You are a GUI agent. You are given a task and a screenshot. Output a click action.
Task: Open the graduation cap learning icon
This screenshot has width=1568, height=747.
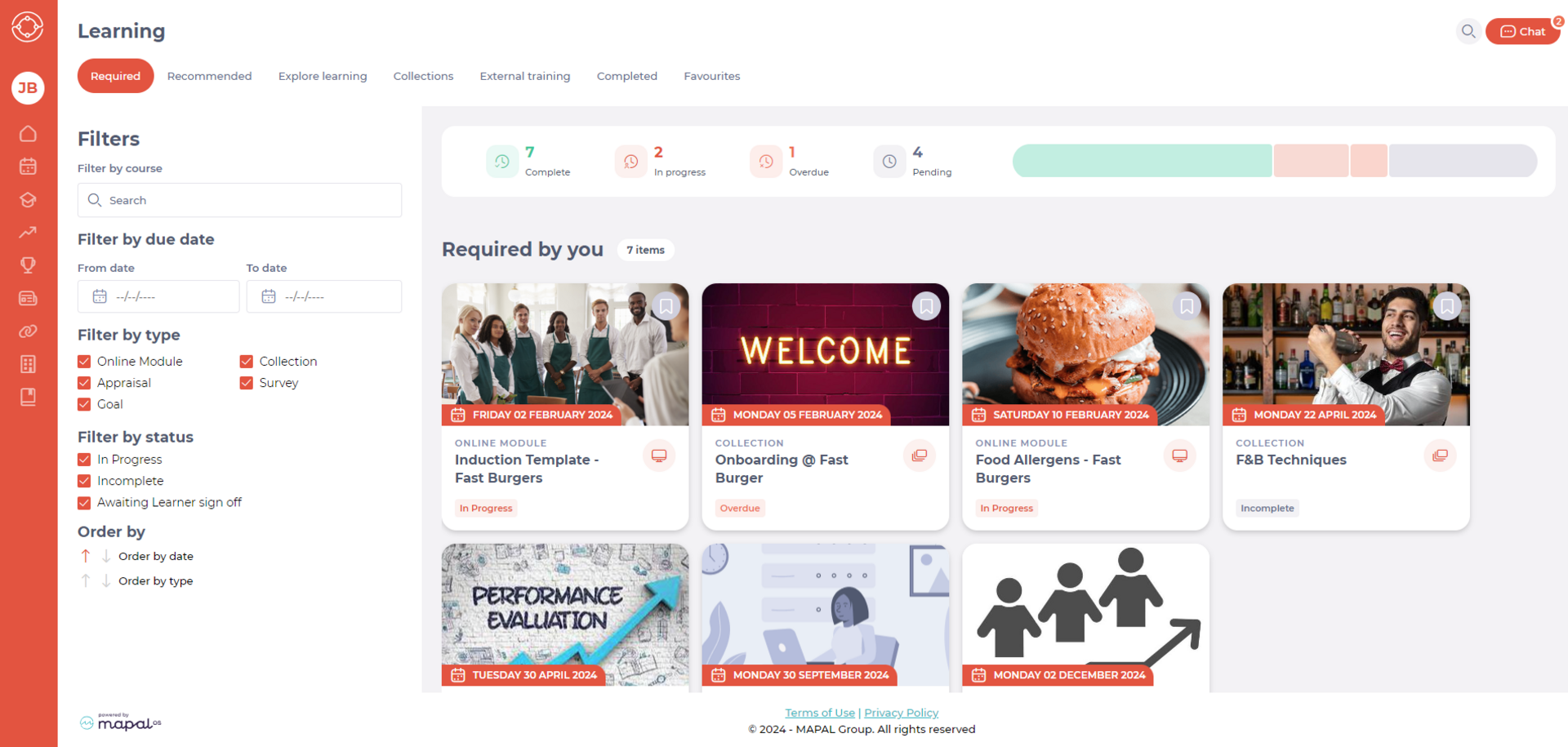28,199
